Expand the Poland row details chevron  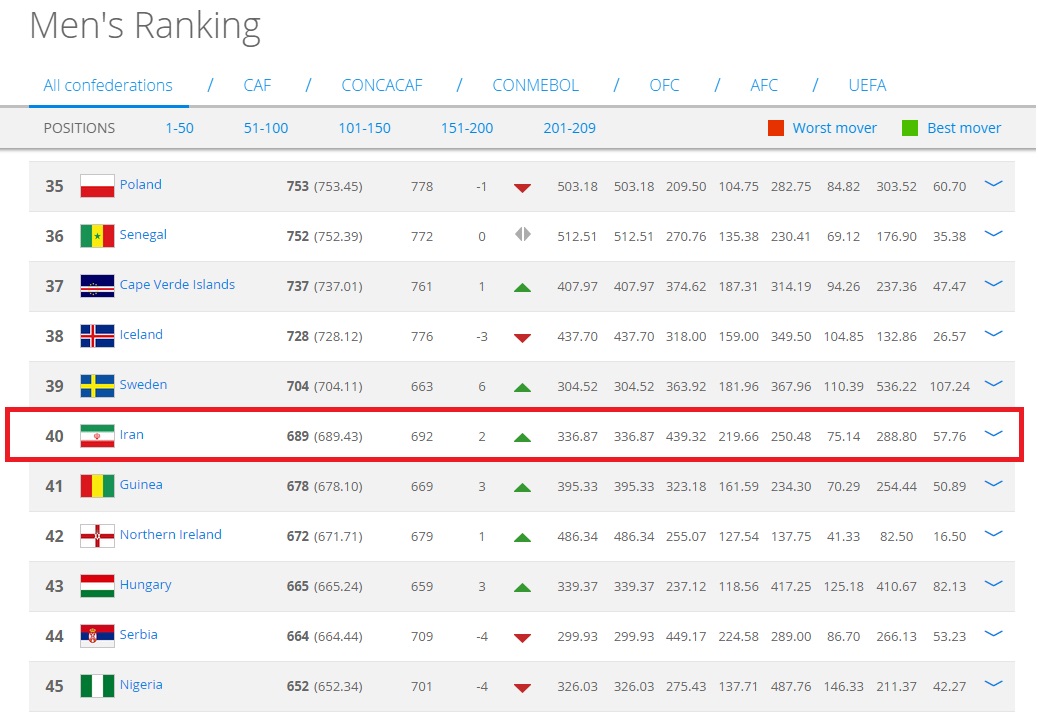click(993, 184)
